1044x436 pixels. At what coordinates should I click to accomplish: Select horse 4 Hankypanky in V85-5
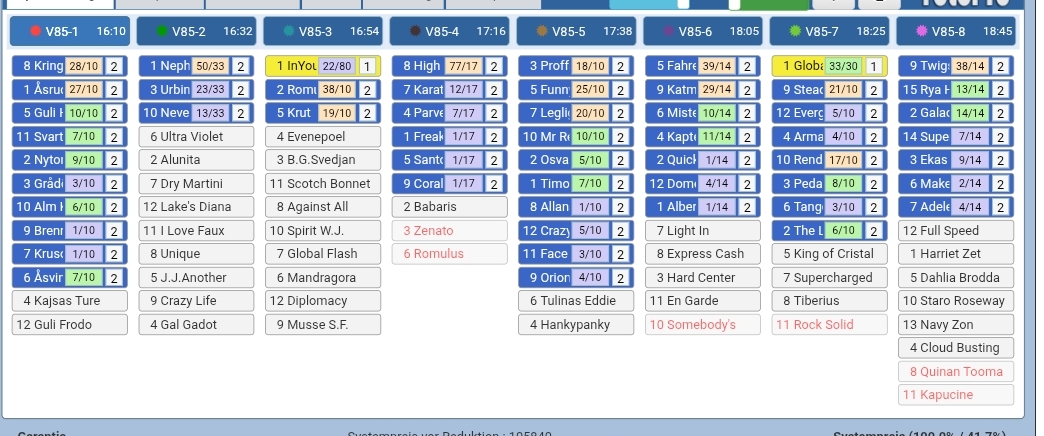(x=576, y=324)
